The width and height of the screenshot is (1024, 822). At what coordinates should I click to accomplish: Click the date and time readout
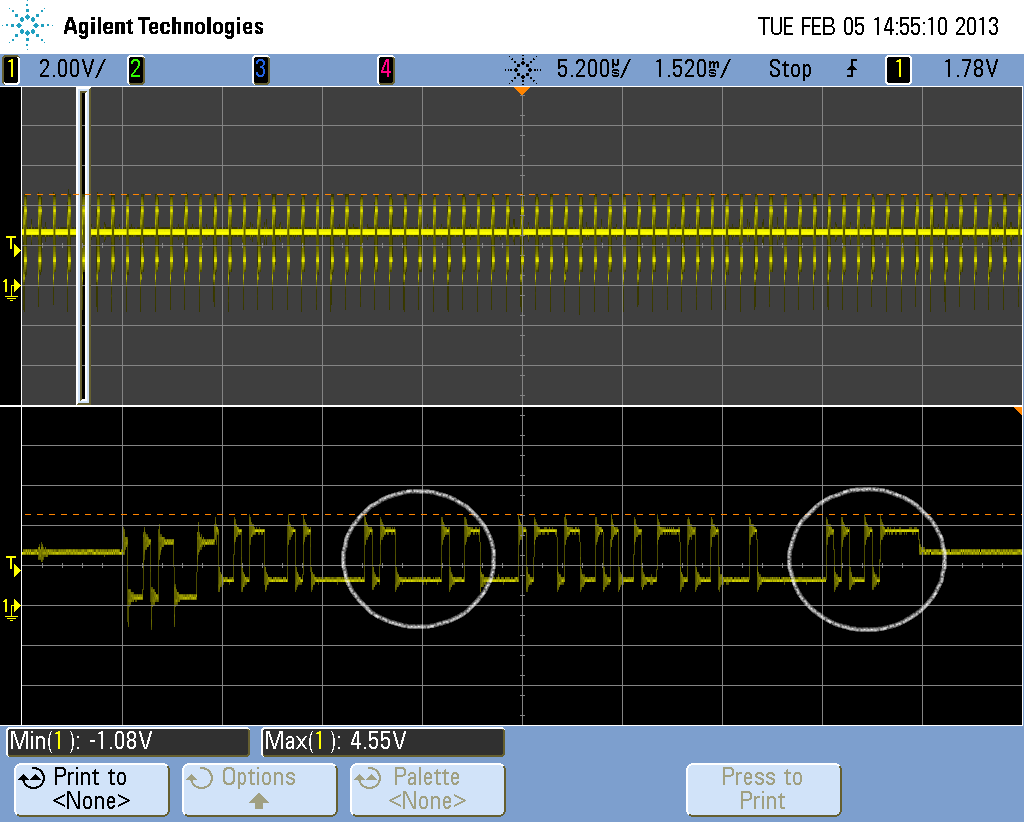click(x=878, y=27)
